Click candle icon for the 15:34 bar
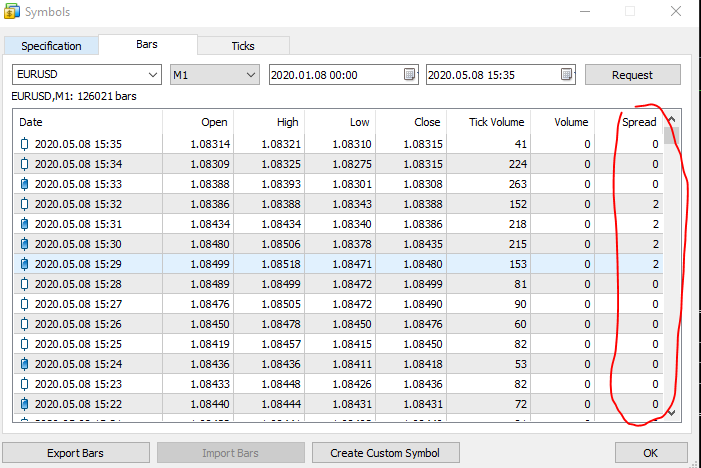This screenshot has height=468, width=701. tap(25, 164)
